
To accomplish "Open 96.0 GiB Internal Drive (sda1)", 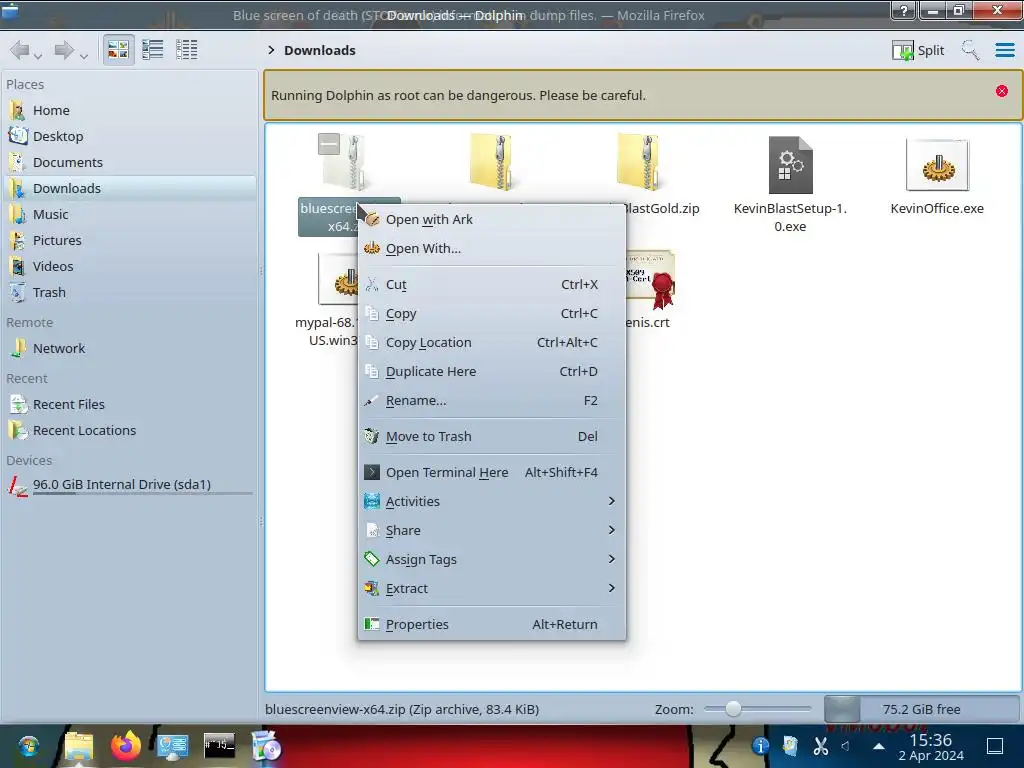I will click(131, 485).
